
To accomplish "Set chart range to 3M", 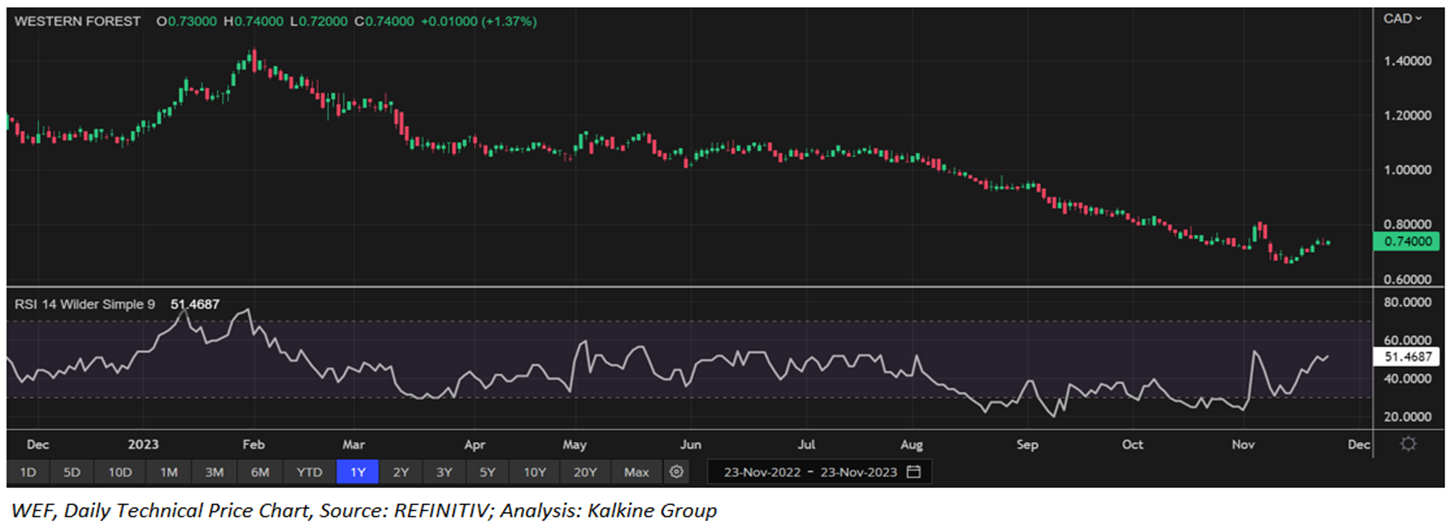I will point(214,471).
